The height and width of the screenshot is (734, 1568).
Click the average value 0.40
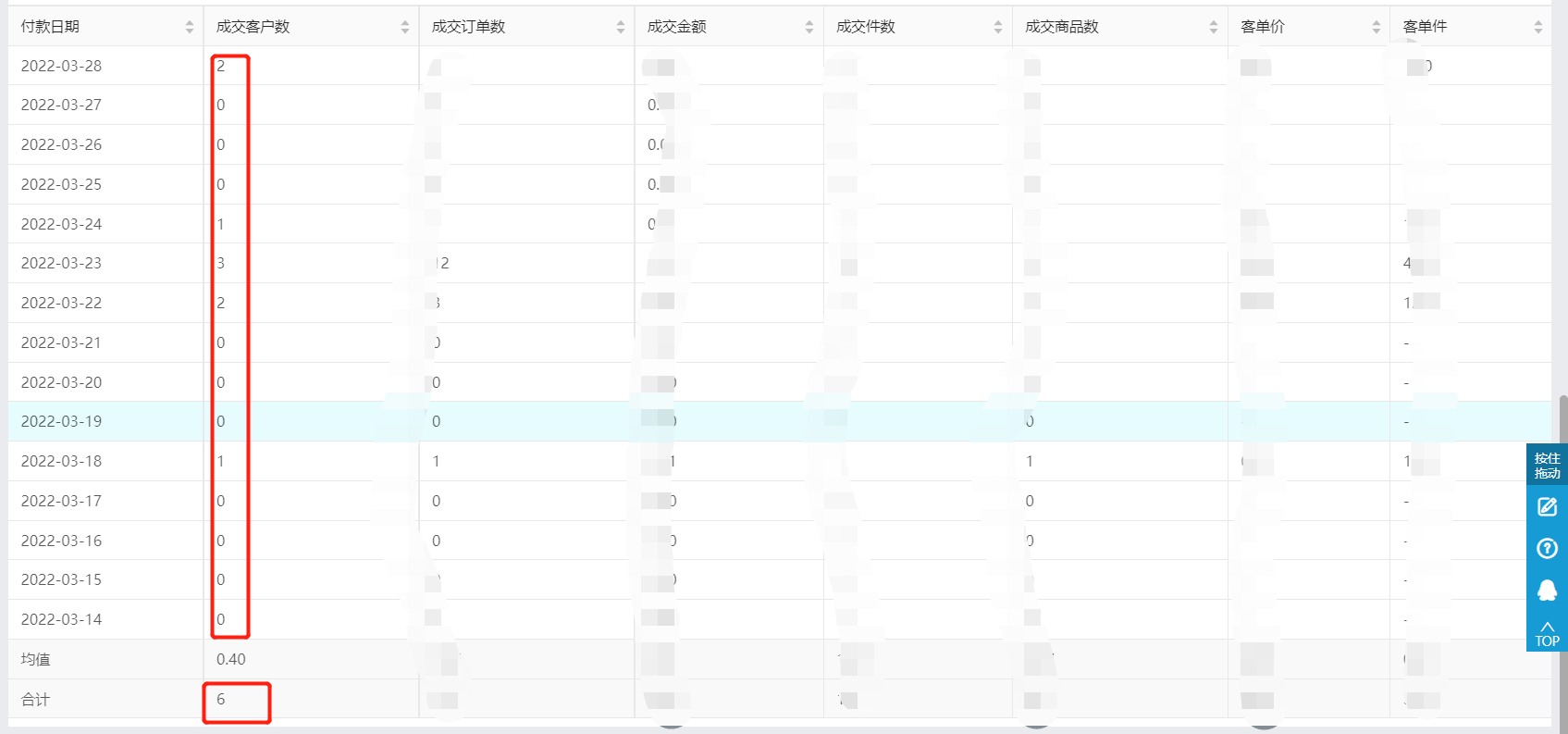pos(231,659)
